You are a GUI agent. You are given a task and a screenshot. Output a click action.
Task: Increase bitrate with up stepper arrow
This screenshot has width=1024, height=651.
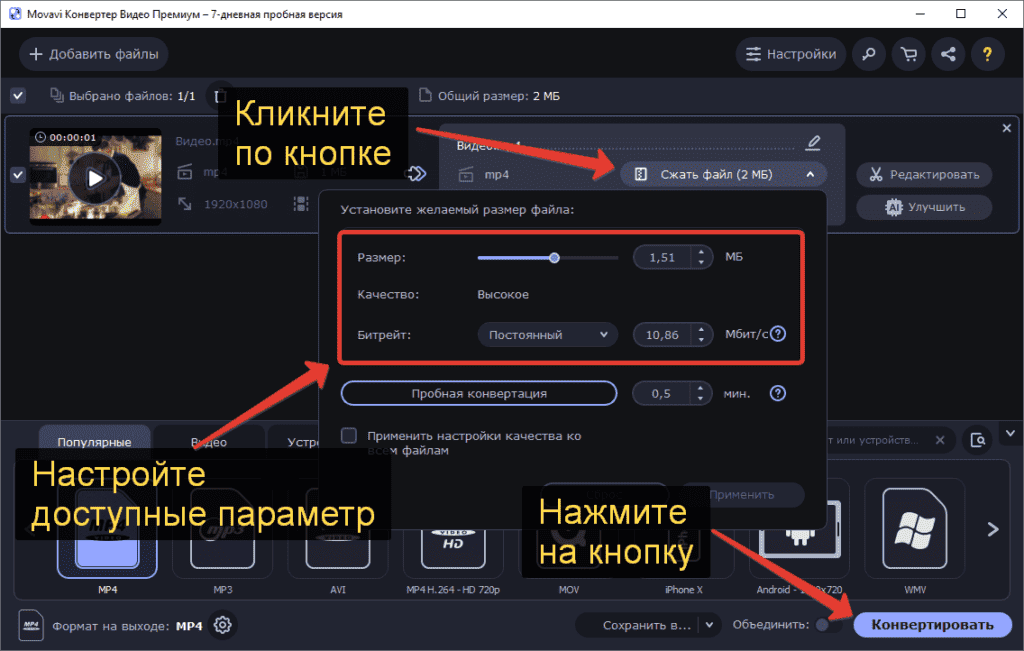(x=701, y=329)
